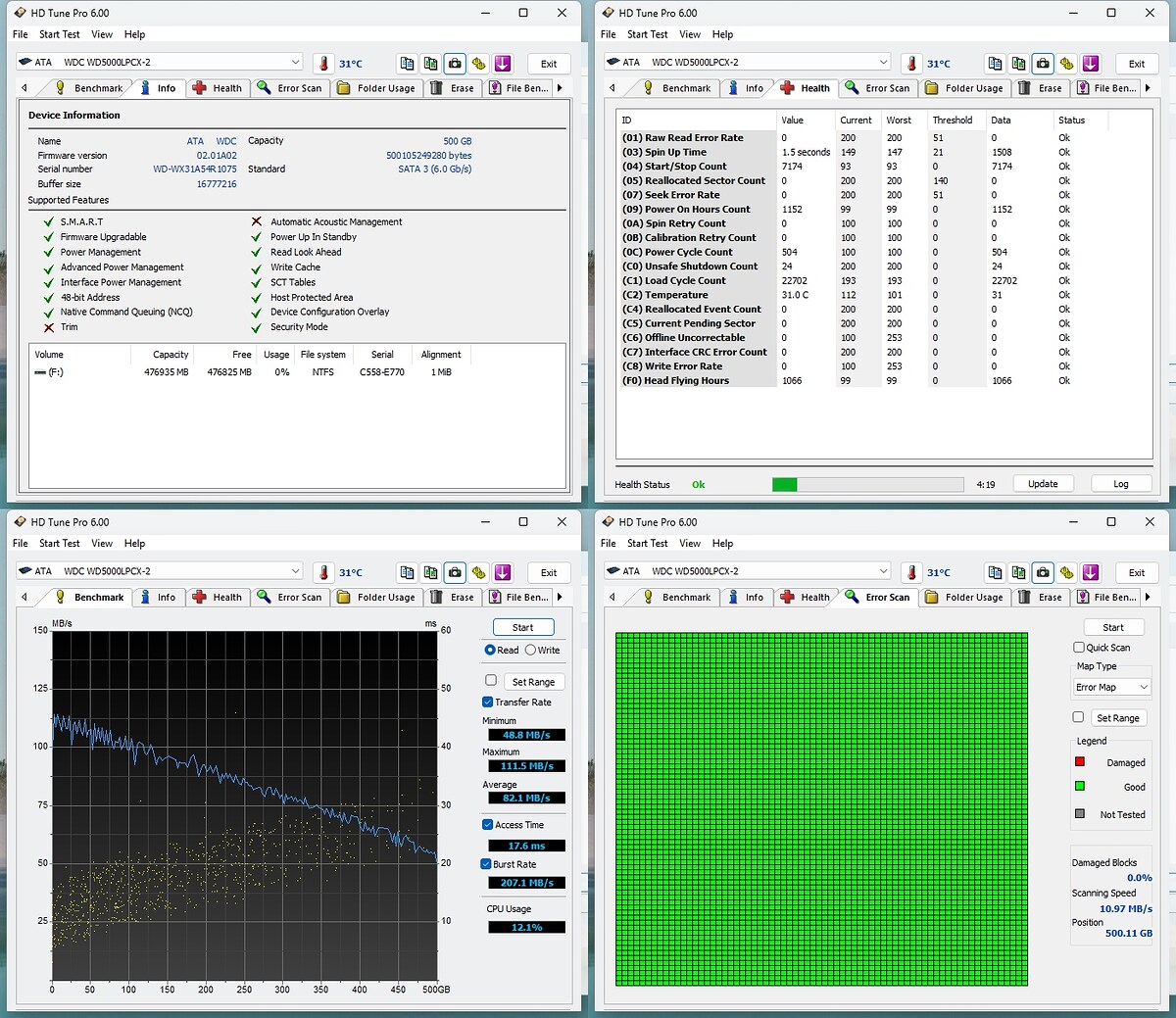Click the Set Range button in Error Scan window
The image size is (1176, 1018).
(x=1118, y=718)
